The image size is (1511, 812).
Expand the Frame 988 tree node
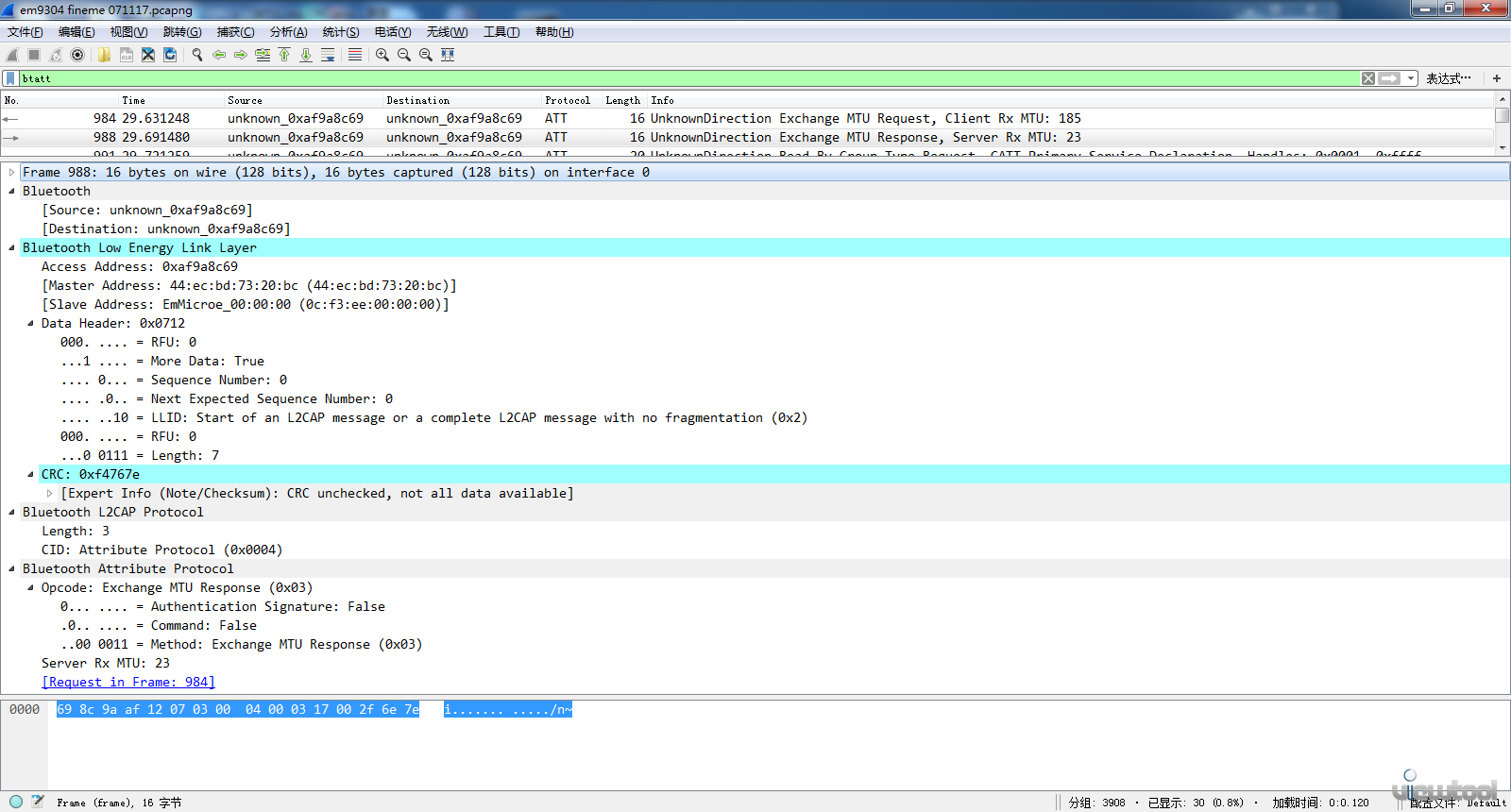pyautogui.click(x=11, y=173)
